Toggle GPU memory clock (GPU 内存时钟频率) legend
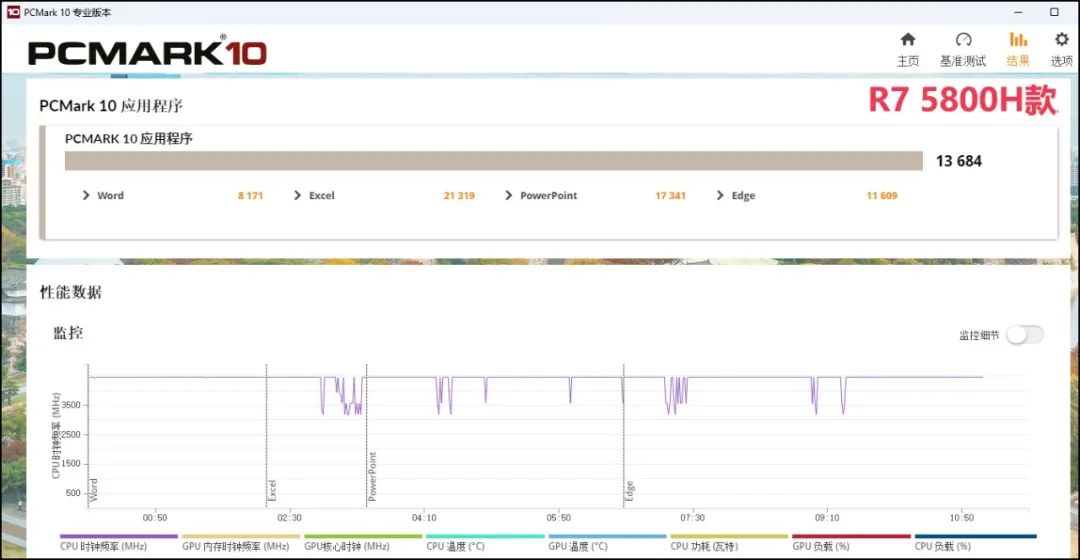This screenshot has height=560, width=1080. click(x=235, y=546)
